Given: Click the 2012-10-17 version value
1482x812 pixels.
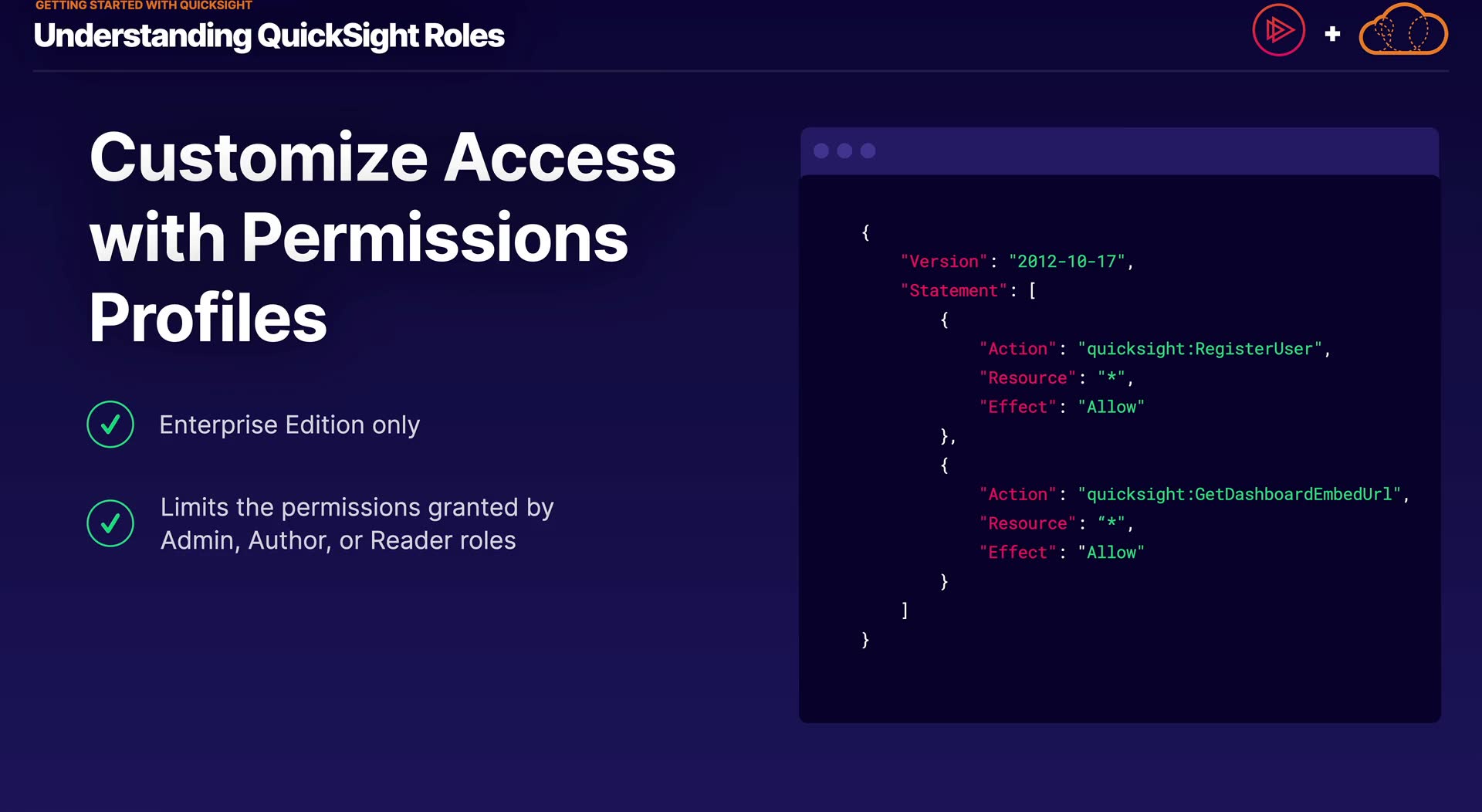Looking at the screenshot, I should pyautogui.click(x=1067, y=262).
